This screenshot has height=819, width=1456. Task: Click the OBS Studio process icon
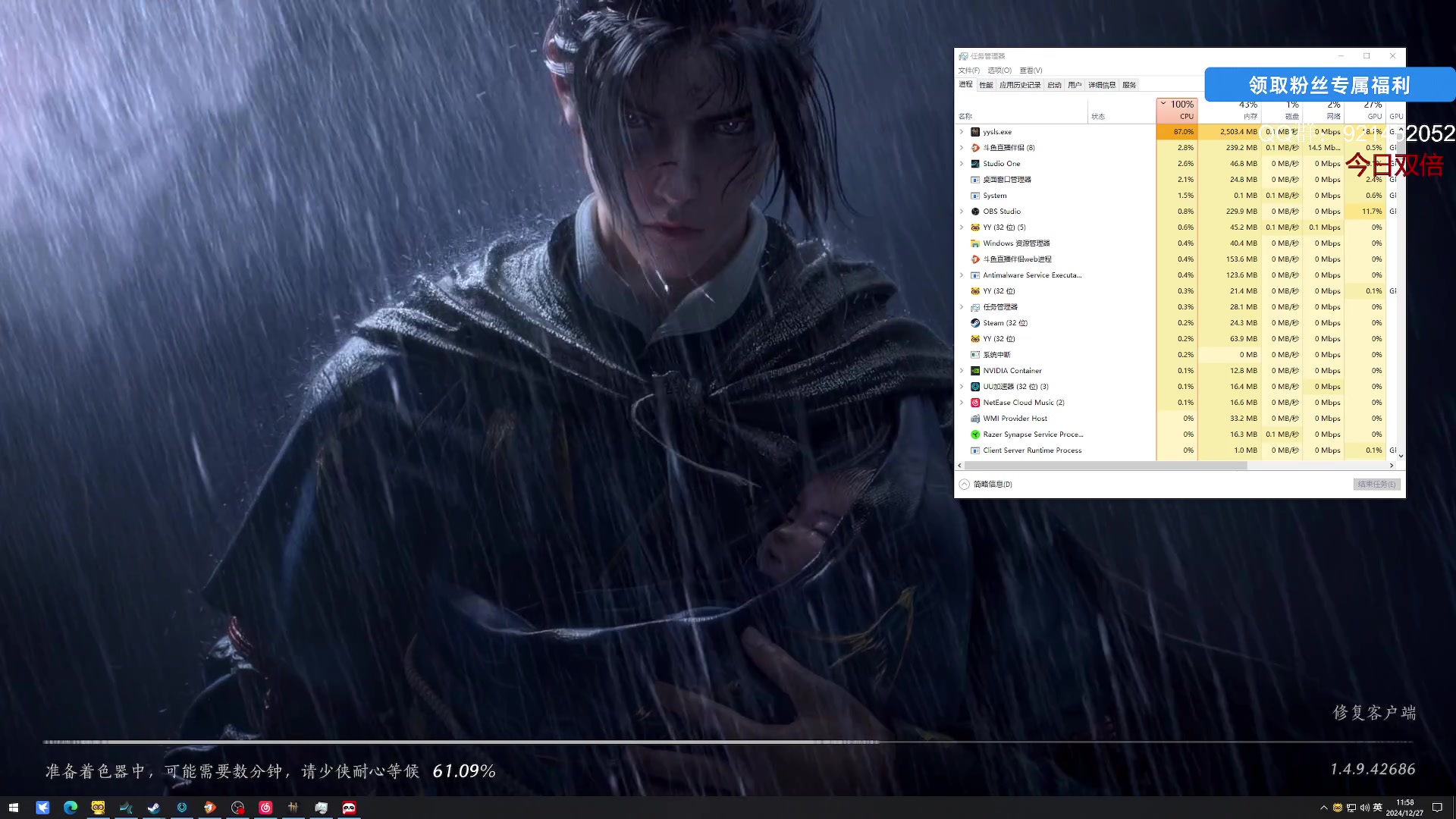click(975, 212)
